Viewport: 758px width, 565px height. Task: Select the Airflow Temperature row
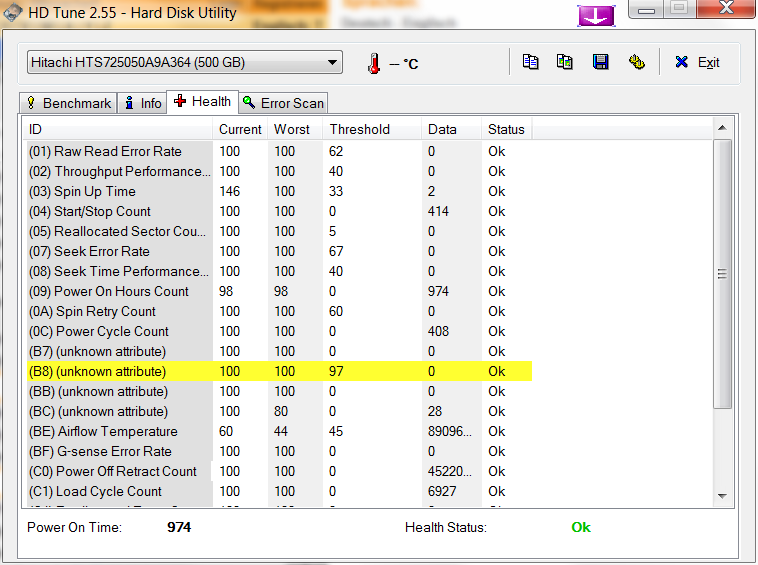pyautogui.click(x=279, y=431)
